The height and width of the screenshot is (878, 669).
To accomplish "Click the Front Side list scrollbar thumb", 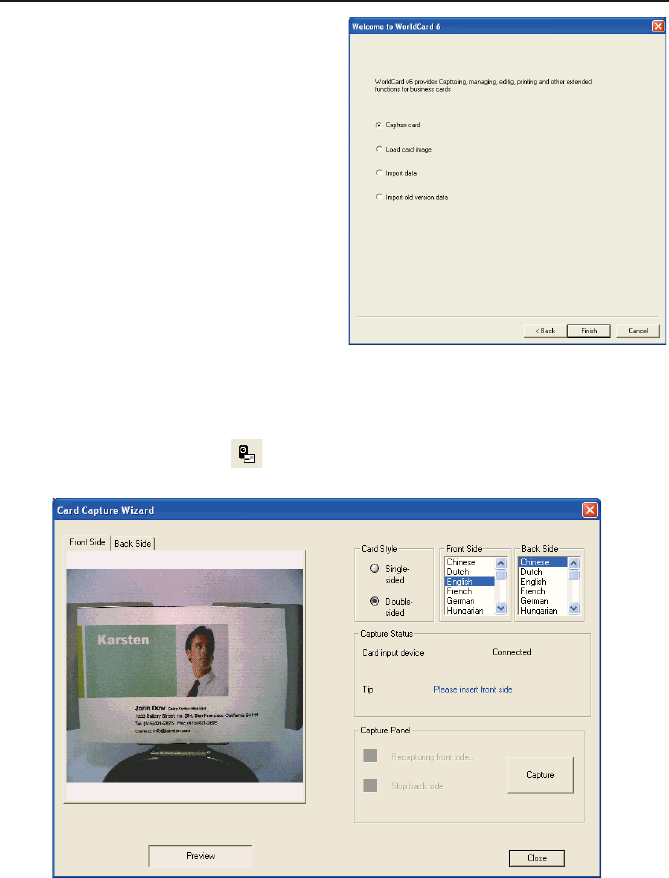I will click(x=500, y=575).
